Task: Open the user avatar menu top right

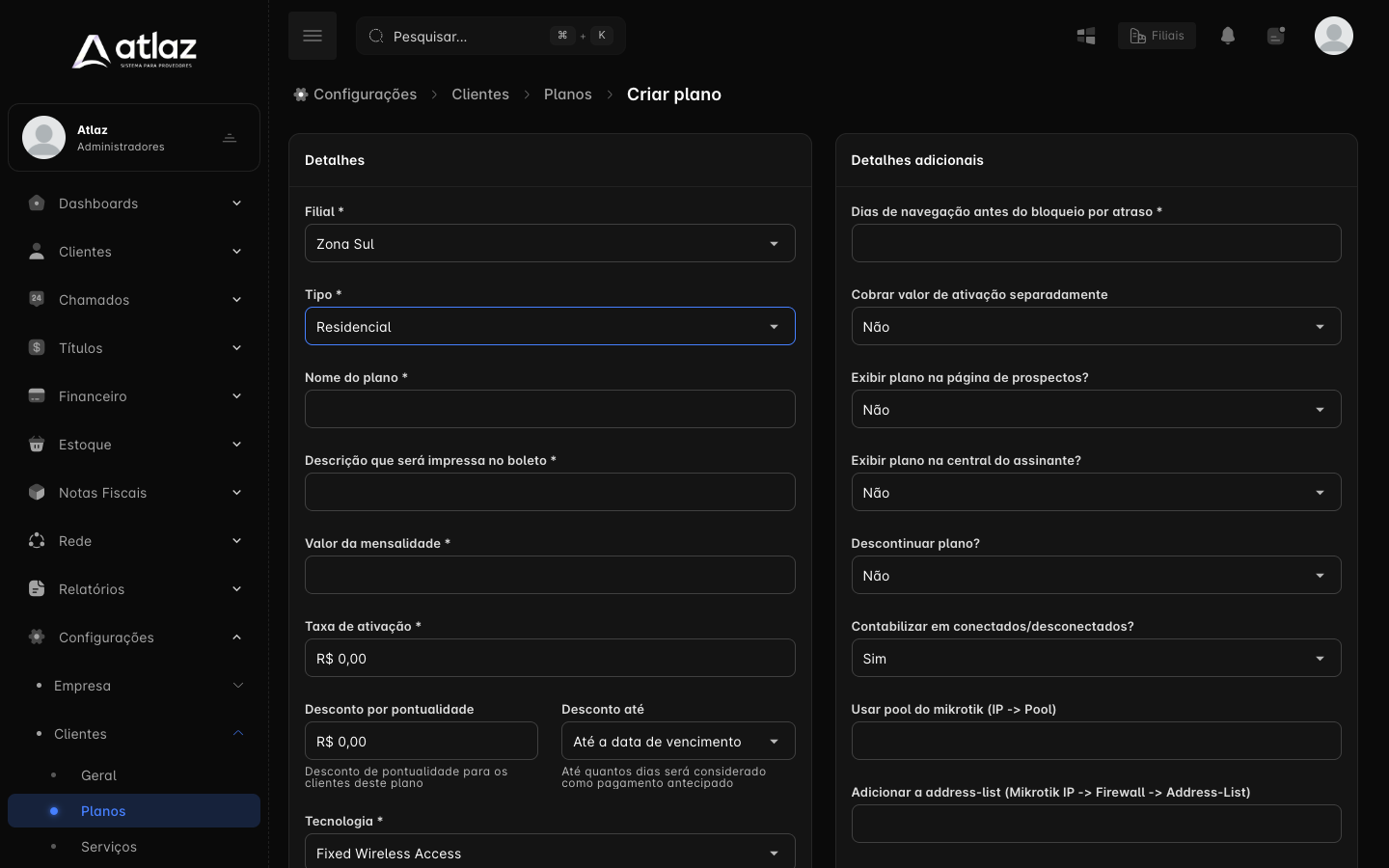Action: pos(1334,36)
